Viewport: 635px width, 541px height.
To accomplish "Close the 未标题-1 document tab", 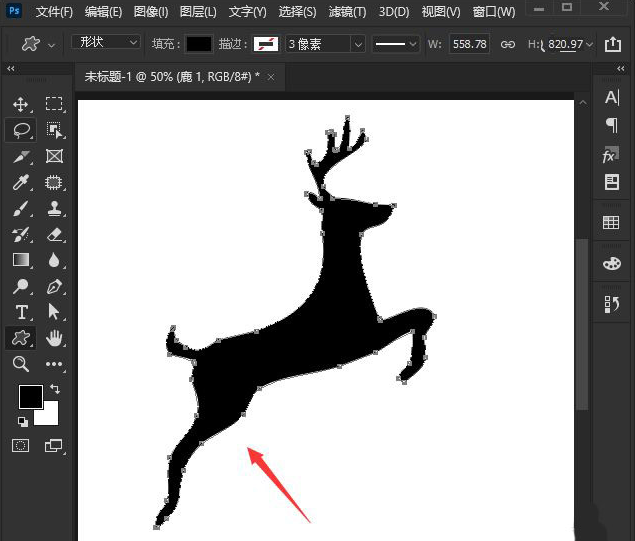I will coord(271,77).
